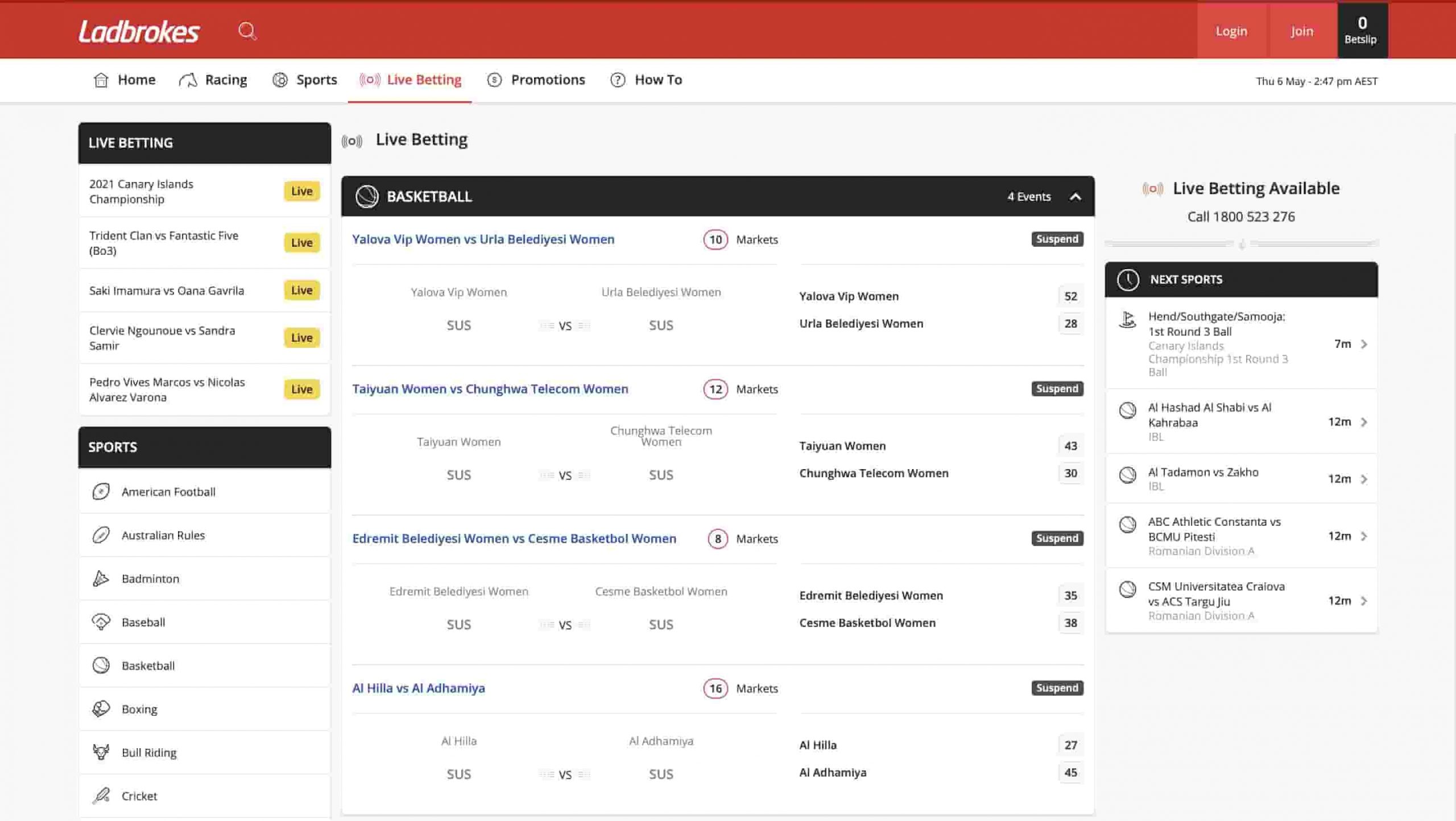Viewport: 1456px width, 821px height.
Task: Open CSM Universitatea Craiova event chevron
Action: pyautogui.click(x=1364, y=601)
